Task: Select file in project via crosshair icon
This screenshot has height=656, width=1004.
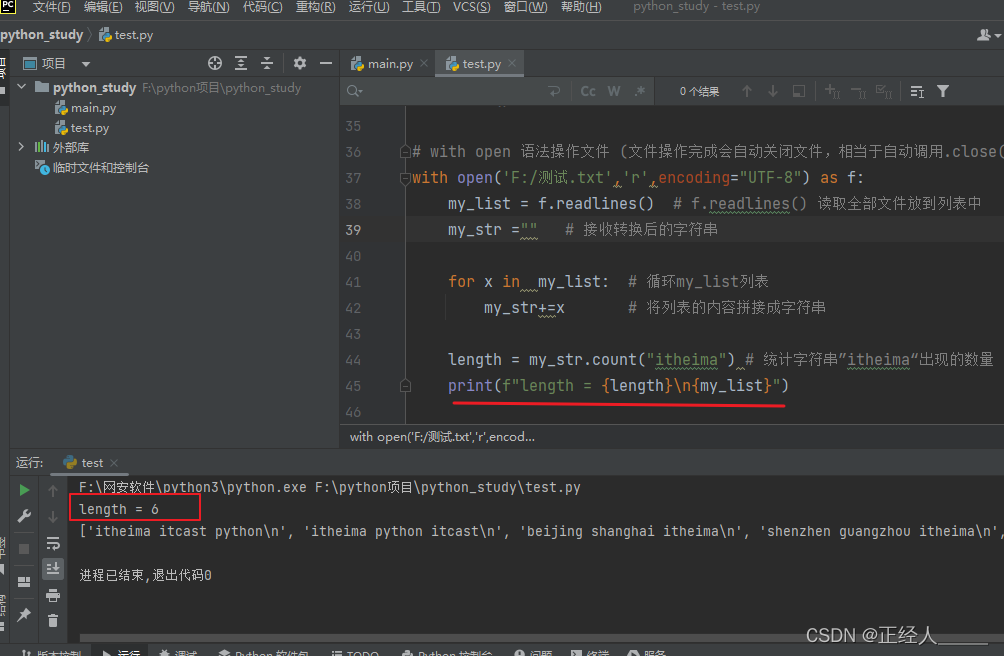Action: pos(215,62)
